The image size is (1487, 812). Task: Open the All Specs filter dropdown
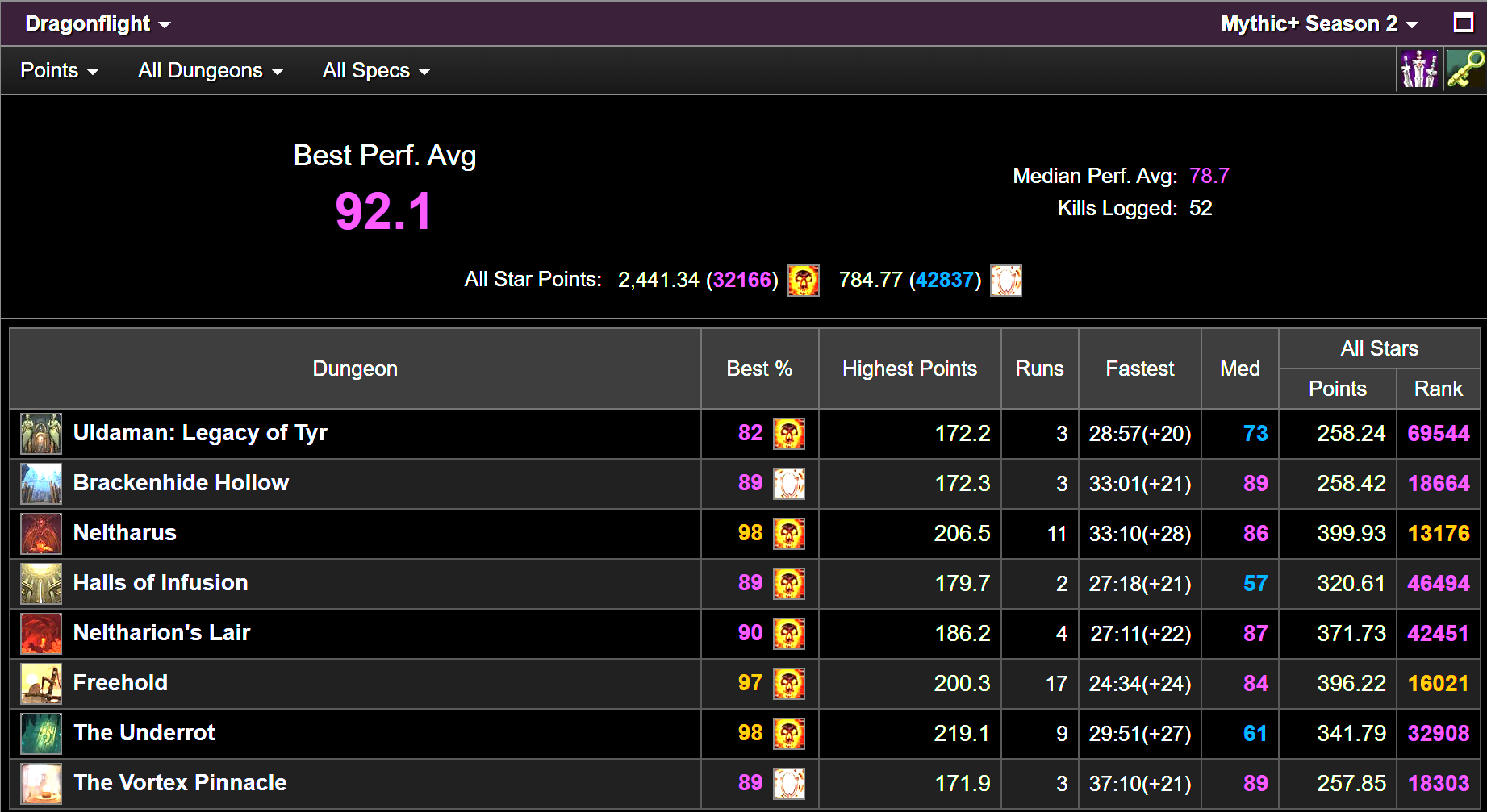click(376, 70)
